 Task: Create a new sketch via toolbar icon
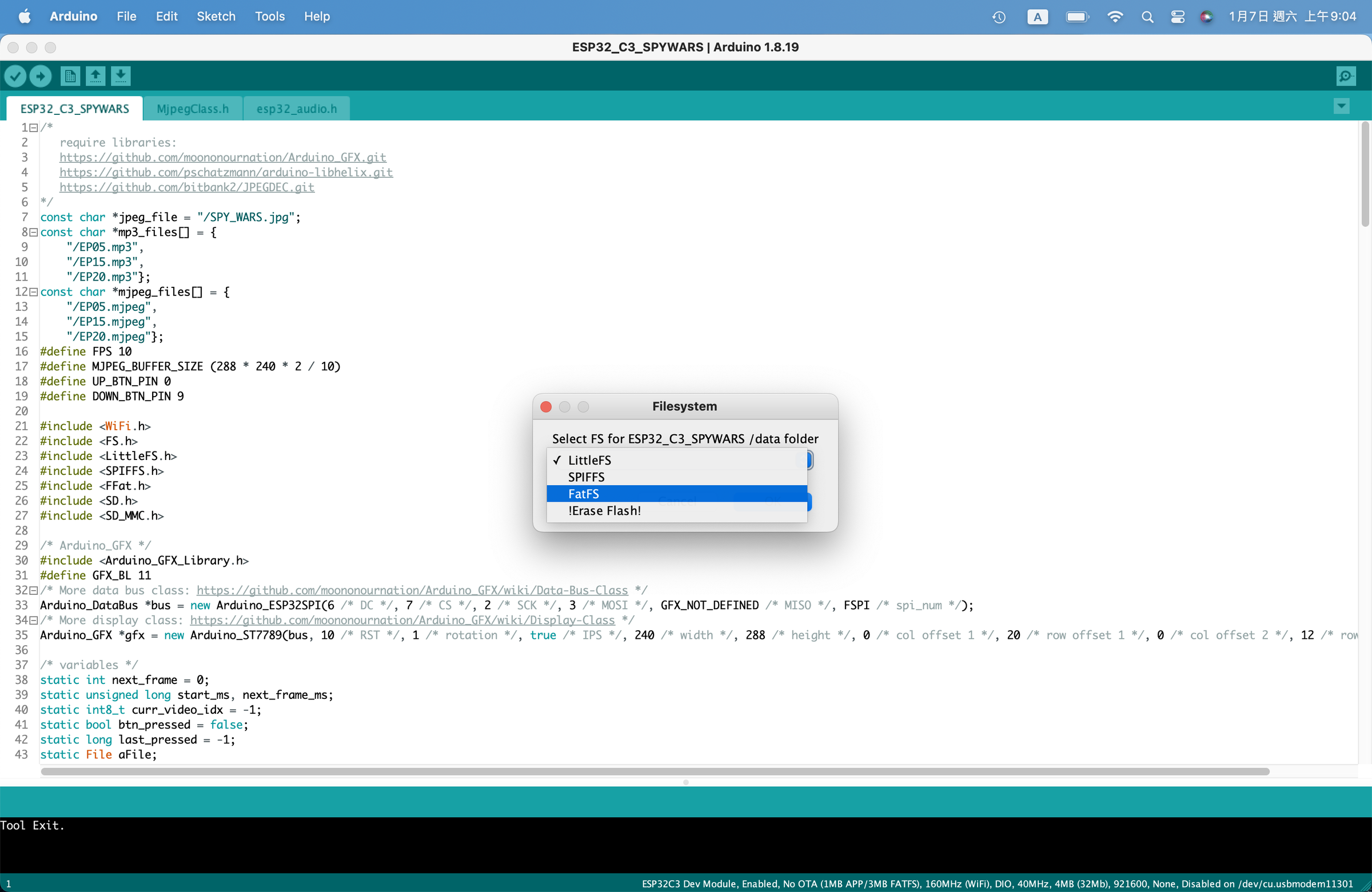click(x=70, y=76)
